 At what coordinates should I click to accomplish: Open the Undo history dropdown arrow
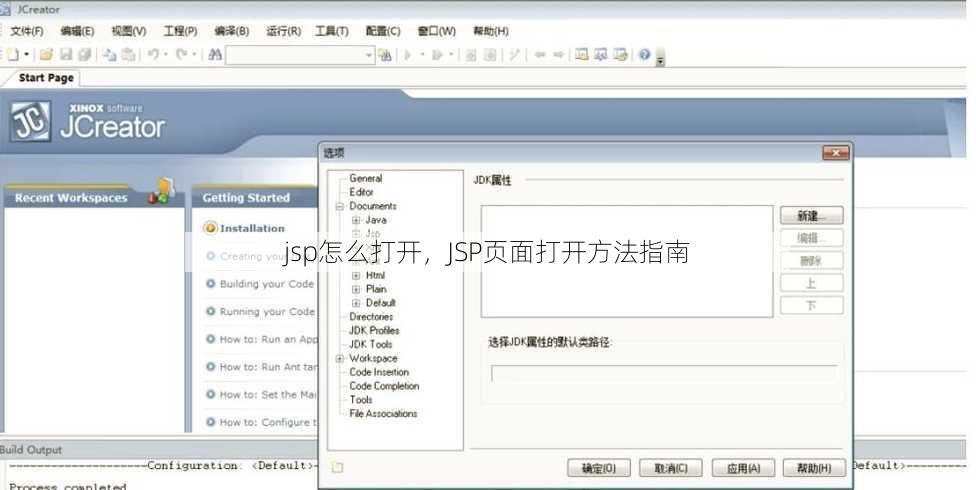click(166, 55)
